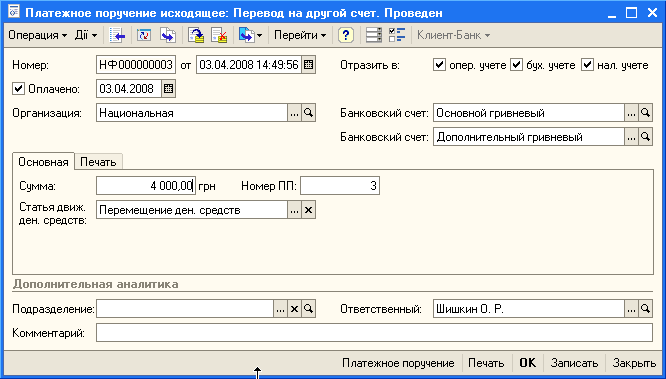Click the Основной гривневый bank account field
666x379 pixels.
pyautogui.click(x=529, y=113)
